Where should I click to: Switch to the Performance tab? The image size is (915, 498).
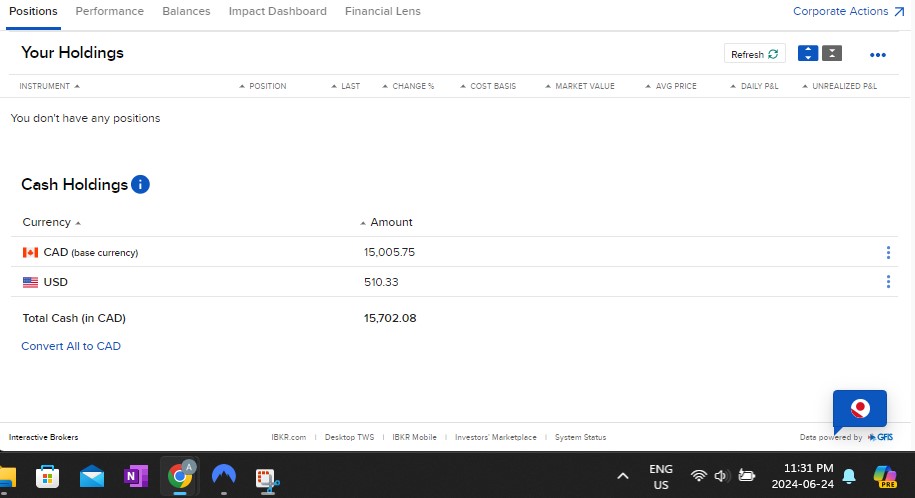pos(110,11)
